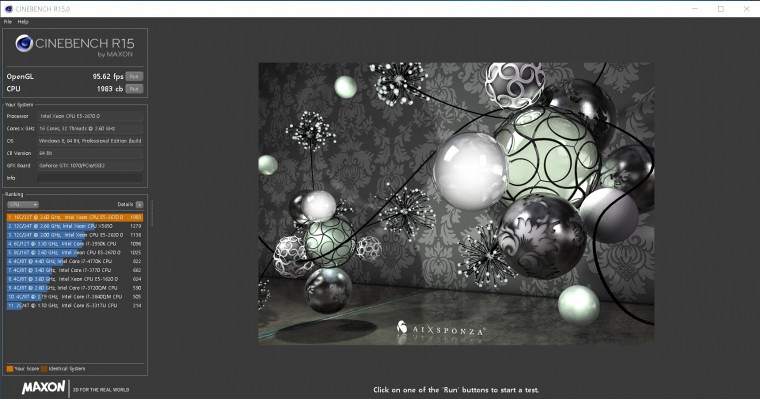
Task: Click the brown Identical System legend swatch
Action: (x=44, y=369)
